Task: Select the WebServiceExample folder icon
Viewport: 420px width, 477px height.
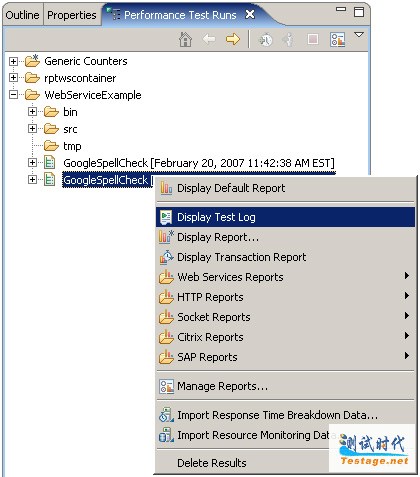Action: click(32, 95)
